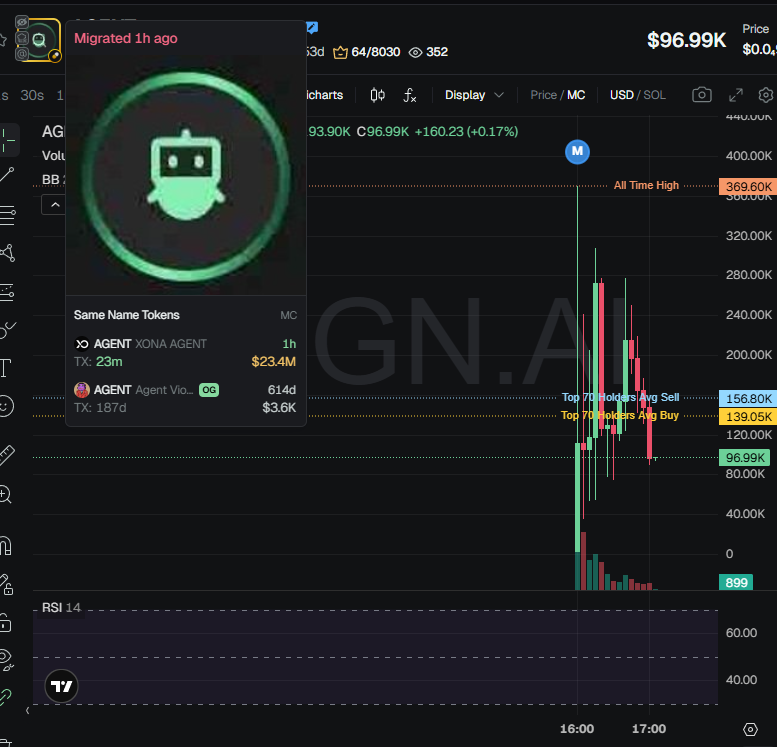Click the pill badge on token avatar
This screenshot has width=777, height=747.
pyautogui.click(x=56, y=56)
